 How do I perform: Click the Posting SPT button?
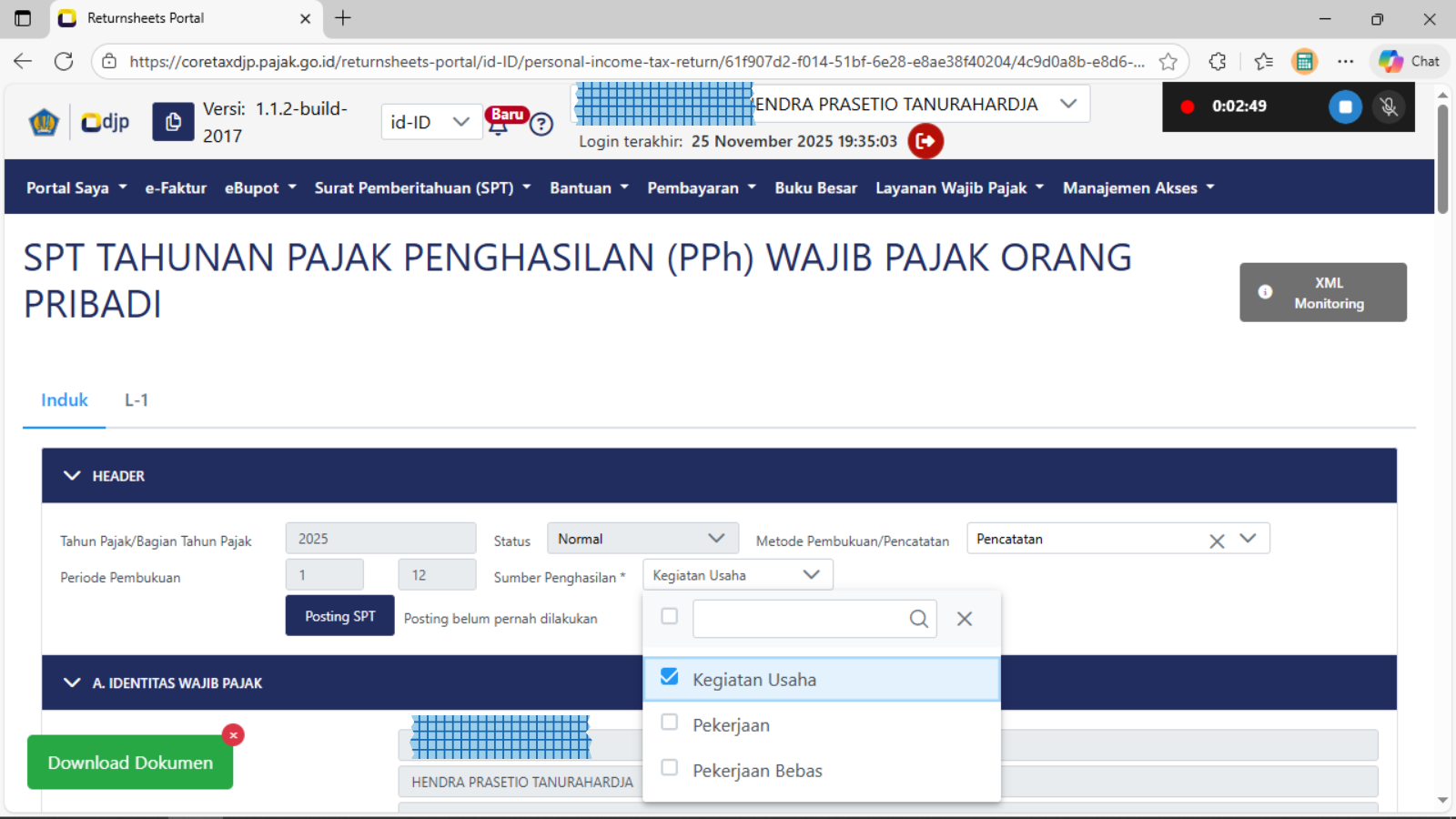(x=339, y=616)
